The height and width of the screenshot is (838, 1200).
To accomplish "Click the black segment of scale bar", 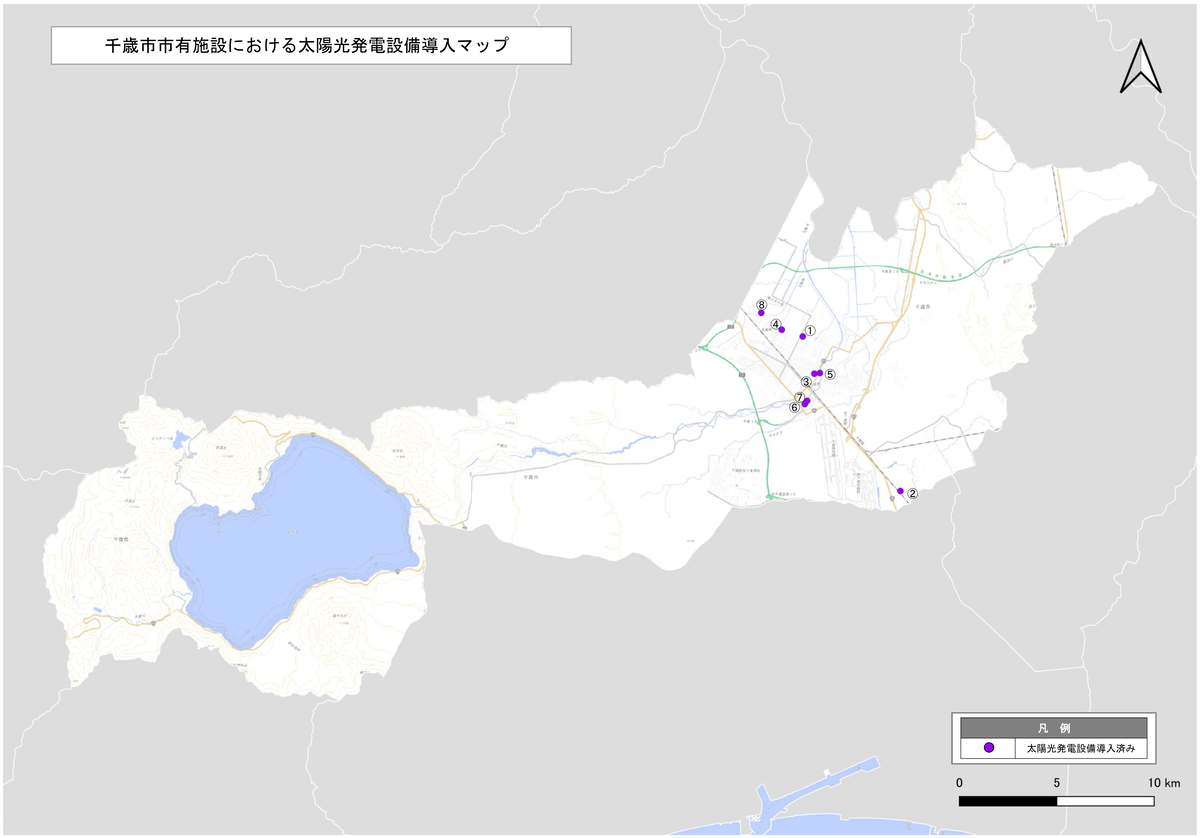I will point(1008,801).
